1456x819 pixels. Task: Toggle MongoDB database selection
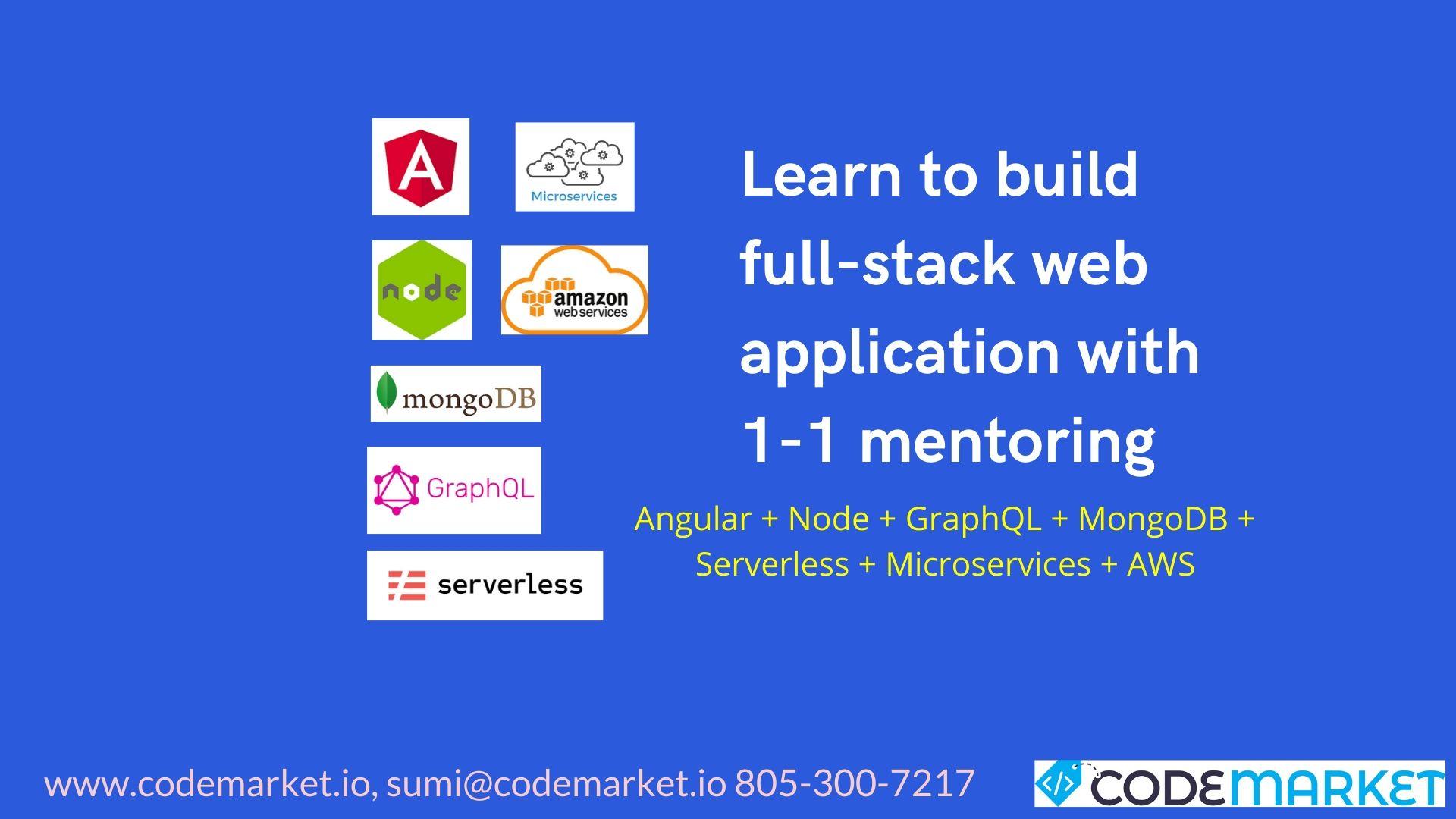pos(455,396)
